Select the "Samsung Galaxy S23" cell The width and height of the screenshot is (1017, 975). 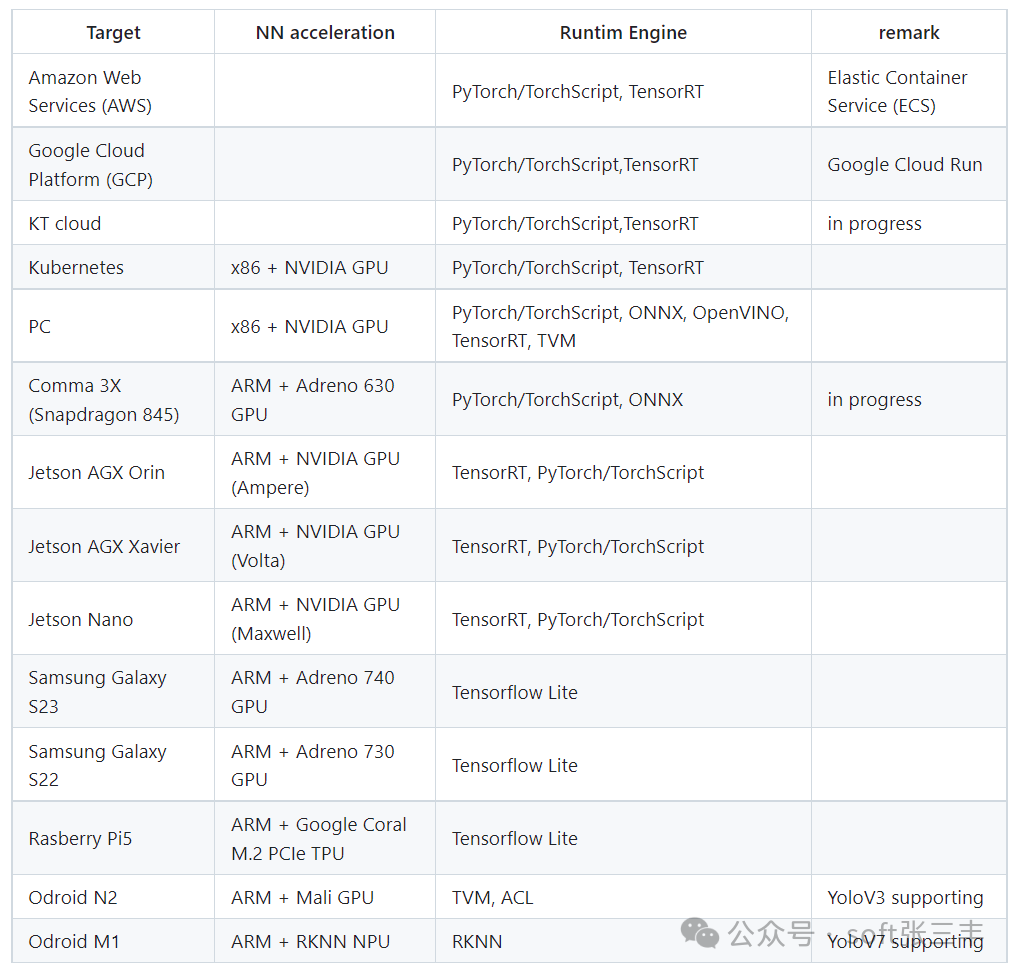[x=114, y=692]
